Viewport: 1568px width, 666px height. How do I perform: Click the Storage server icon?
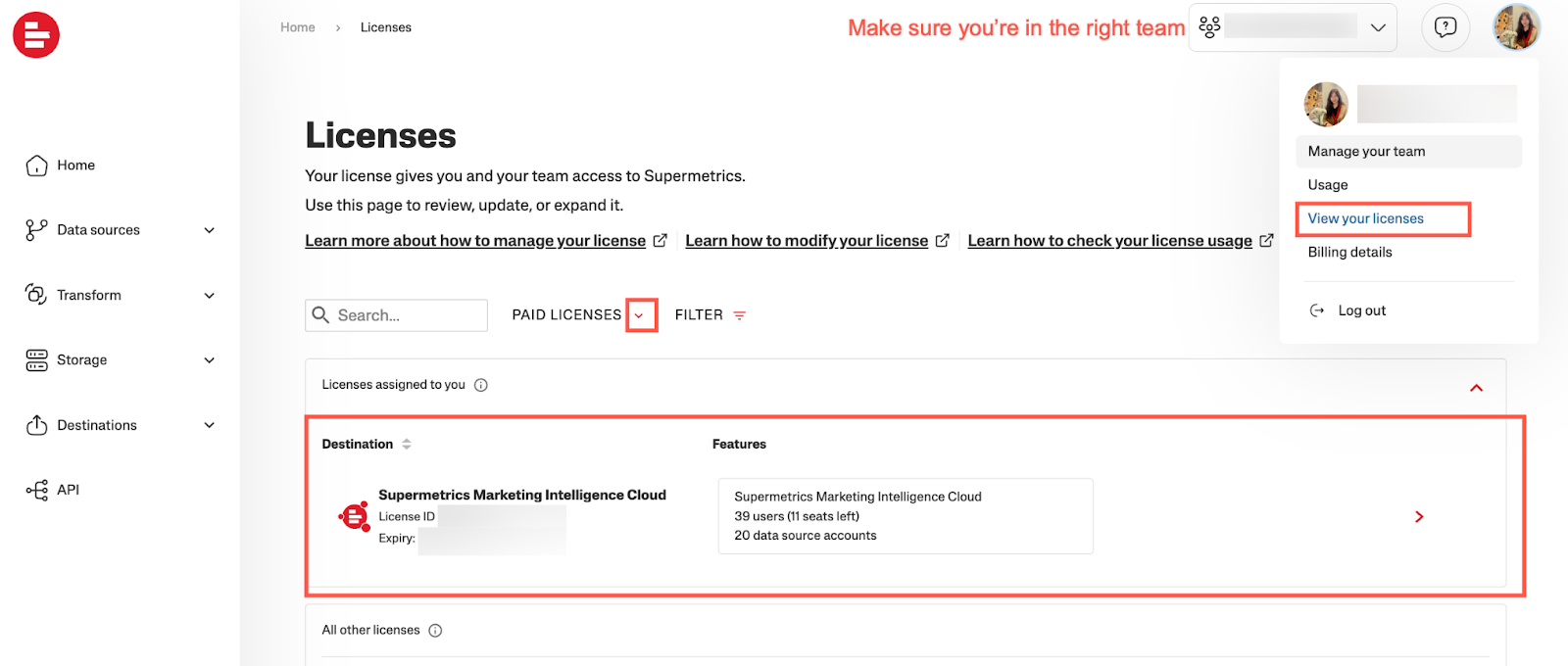point(36,360)
